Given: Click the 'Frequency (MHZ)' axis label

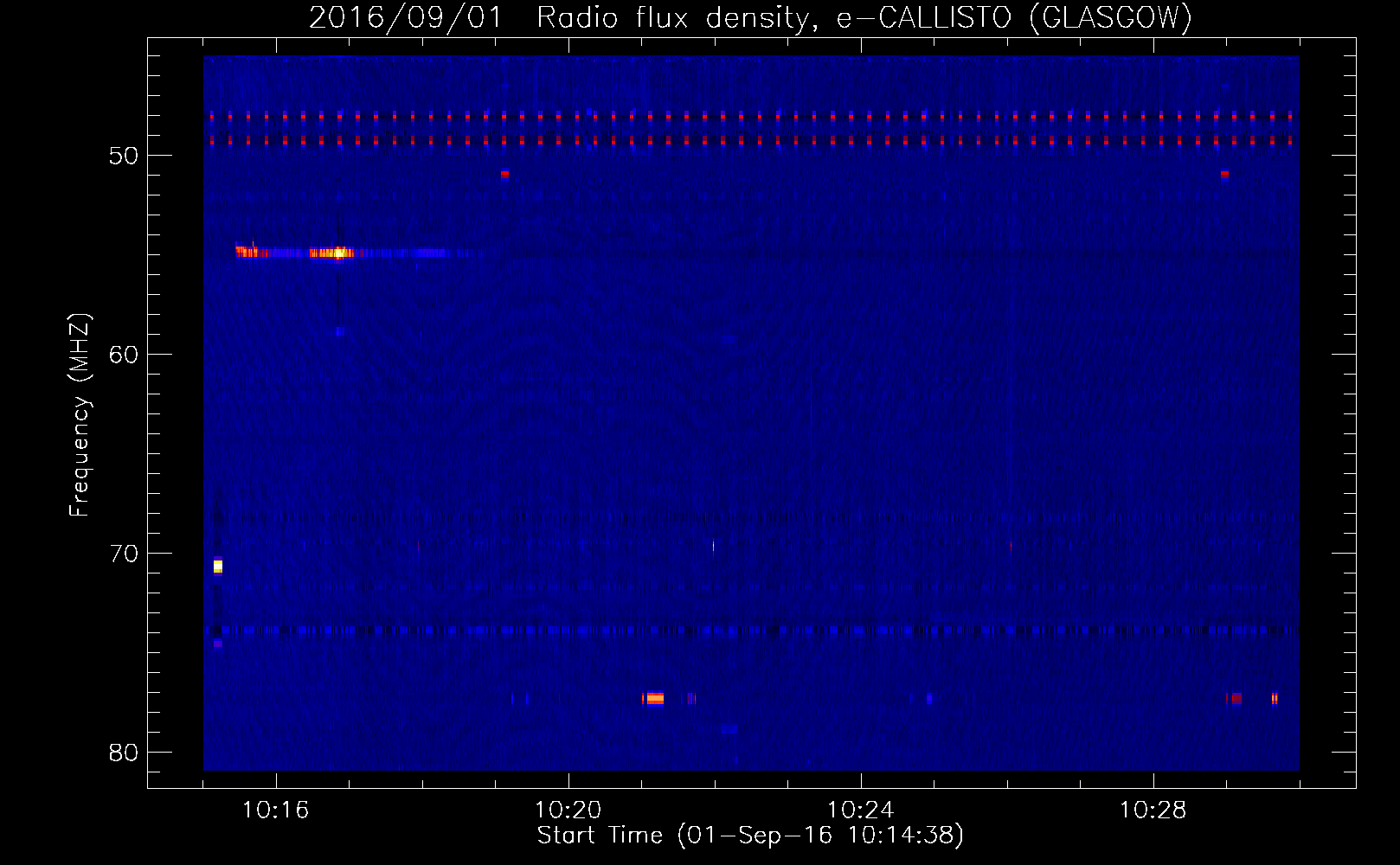Looking at the screenshot, I should coord(79,415).
